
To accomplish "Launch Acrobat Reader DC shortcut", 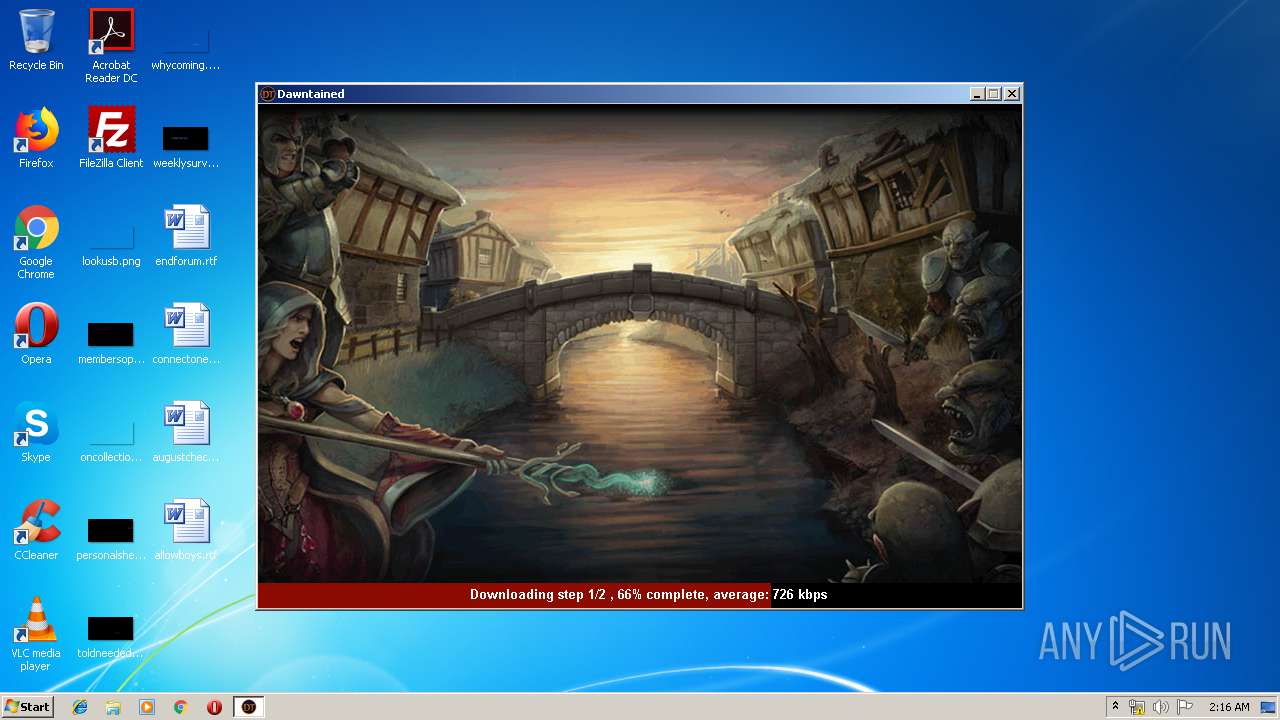I will point(111,46).
